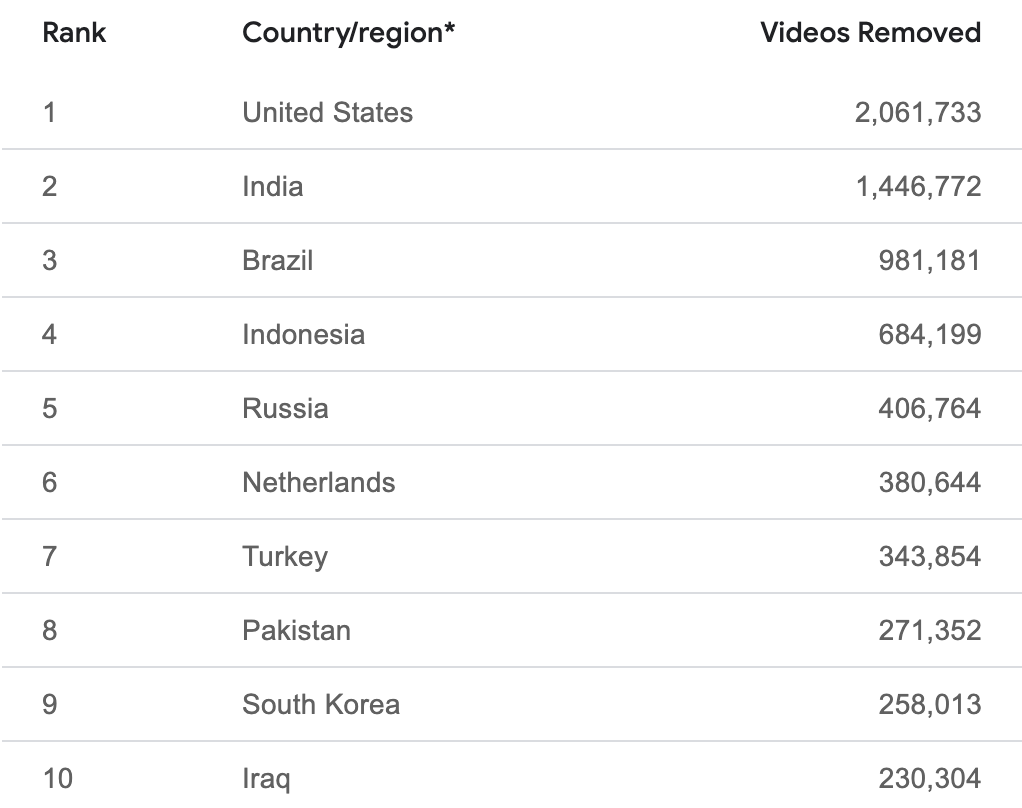Click the Russia country cell

click(285, 409)
